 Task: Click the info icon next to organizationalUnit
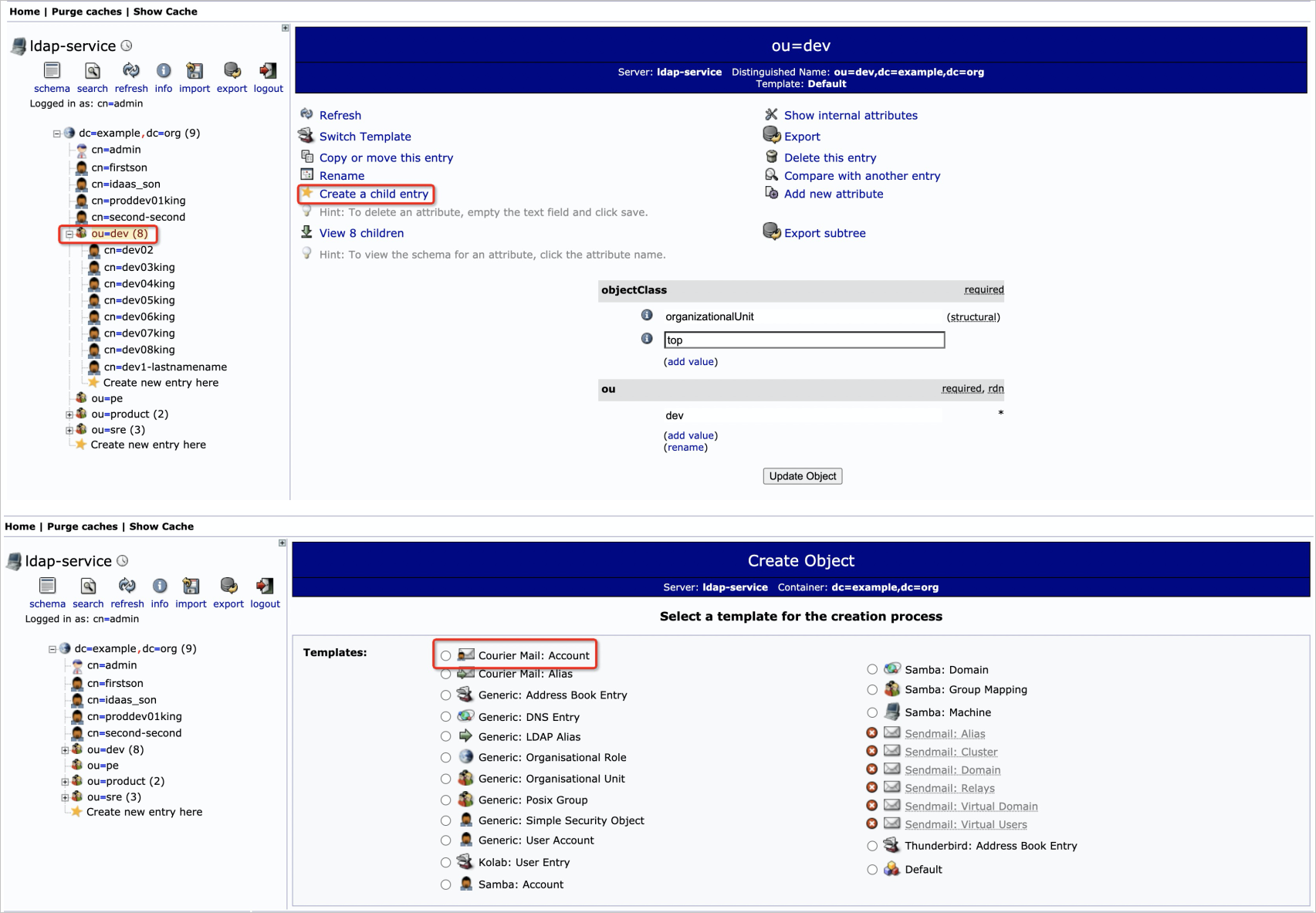click(x=647, y=315)
